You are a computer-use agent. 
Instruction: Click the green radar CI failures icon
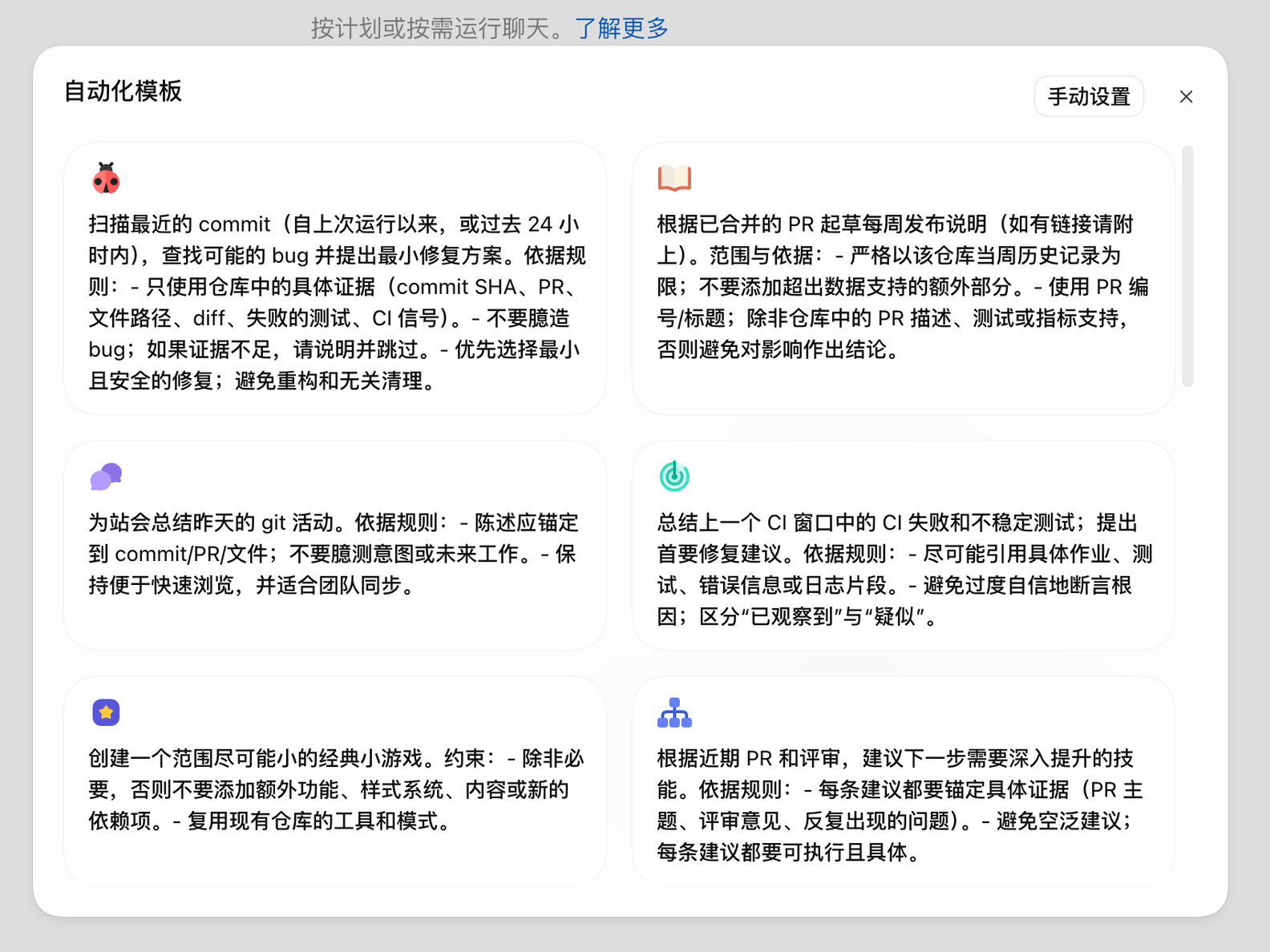point(674,476)
